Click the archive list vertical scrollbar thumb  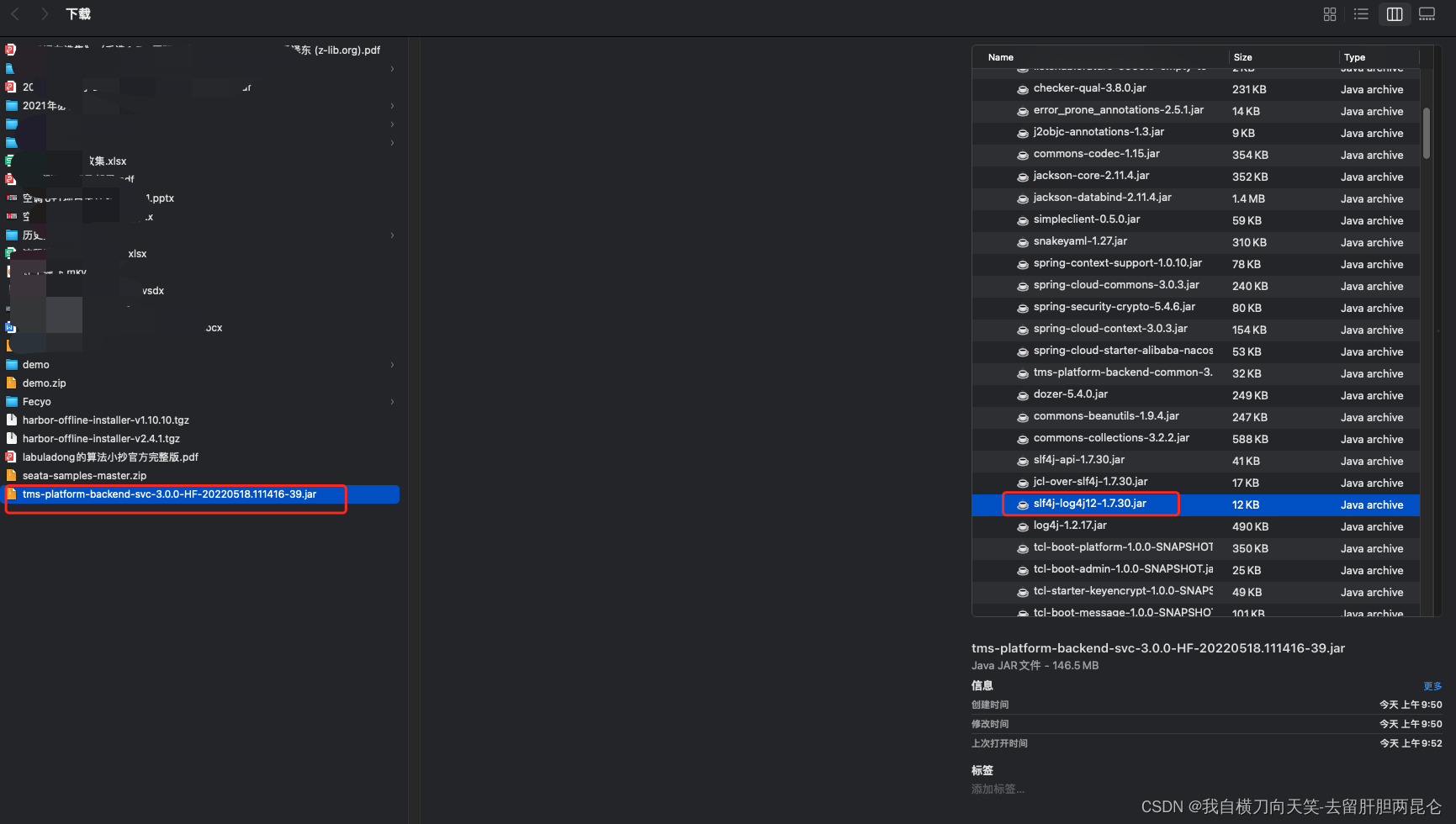coord(1427,133)
